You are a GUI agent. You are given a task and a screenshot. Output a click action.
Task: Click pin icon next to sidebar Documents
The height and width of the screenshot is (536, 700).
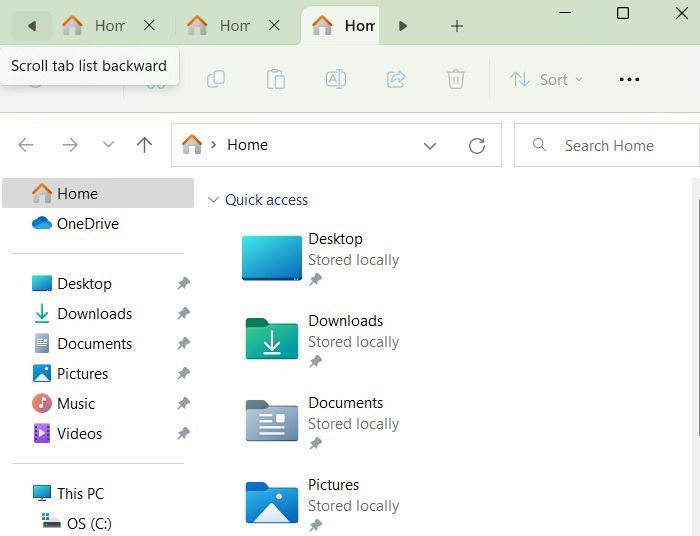click(183, 343)
